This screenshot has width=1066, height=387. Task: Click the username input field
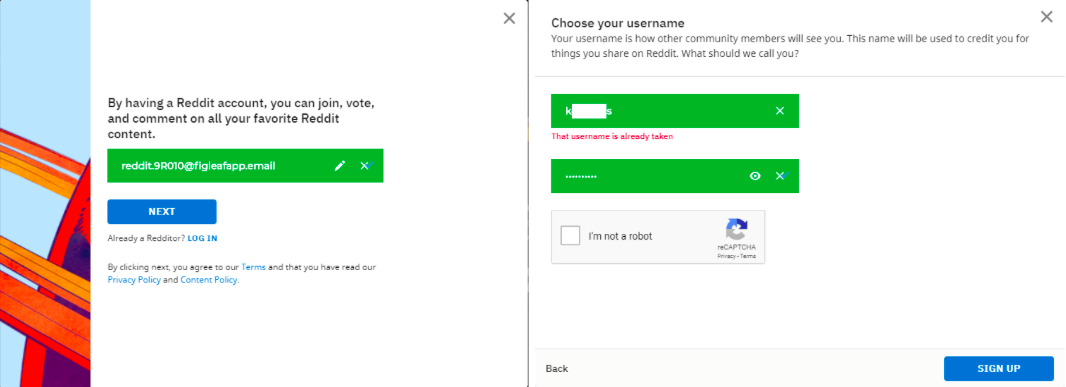pyautogui.click(x=674, y=111)
